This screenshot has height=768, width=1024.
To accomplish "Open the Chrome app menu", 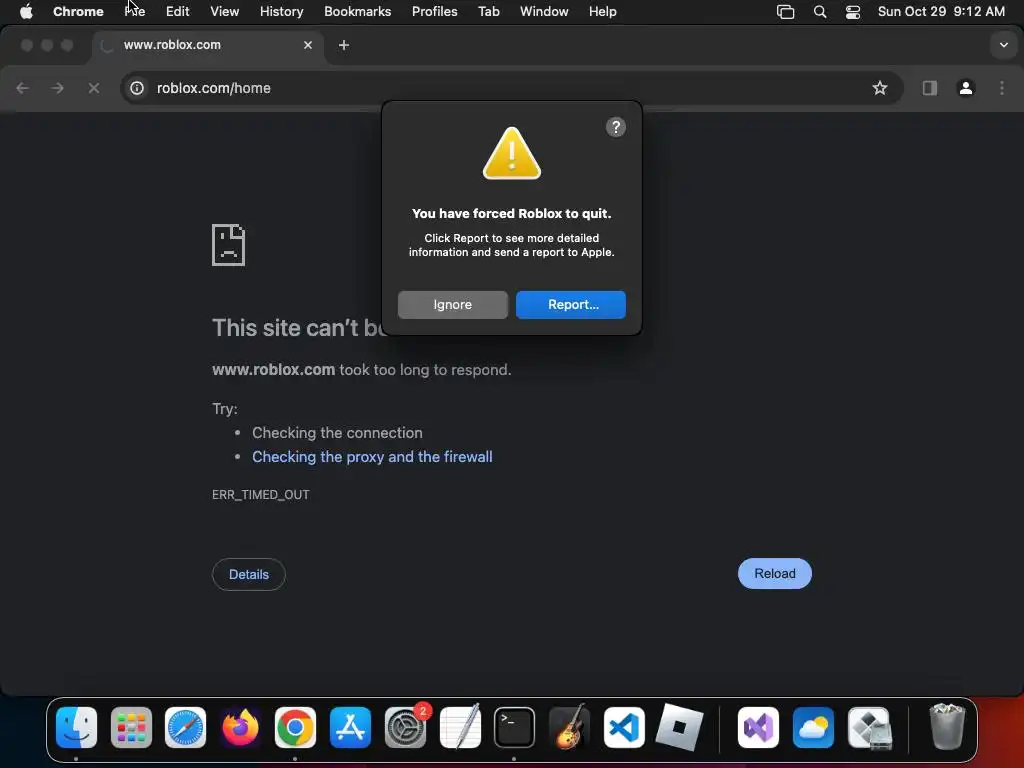I will (78, 12).
